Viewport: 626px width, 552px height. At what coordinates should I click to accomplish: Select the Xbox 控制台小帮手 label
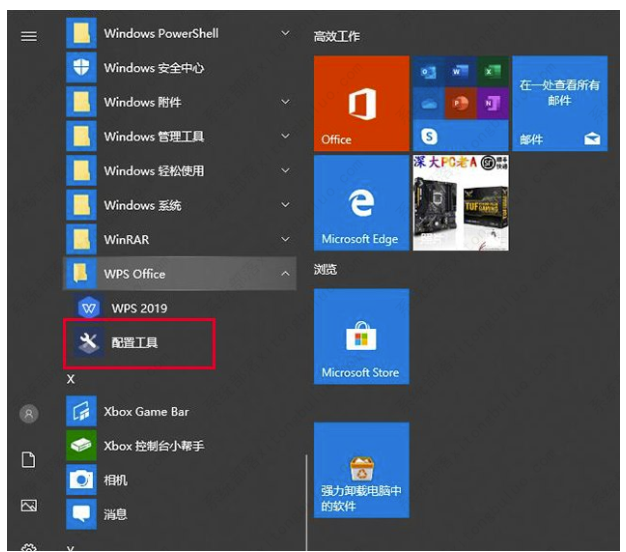[x=154, y=445]
